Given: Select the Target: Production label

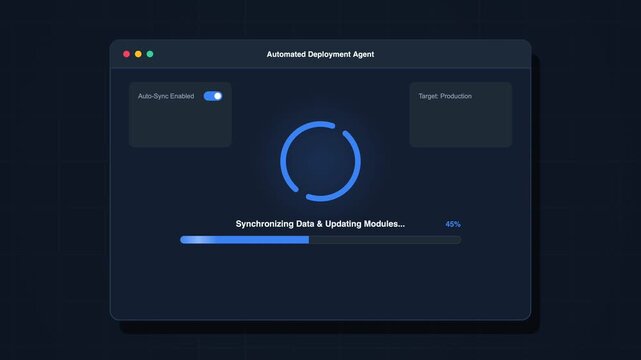Looking at the screenshot, I should pyautogui.click(x=445, y=96).
